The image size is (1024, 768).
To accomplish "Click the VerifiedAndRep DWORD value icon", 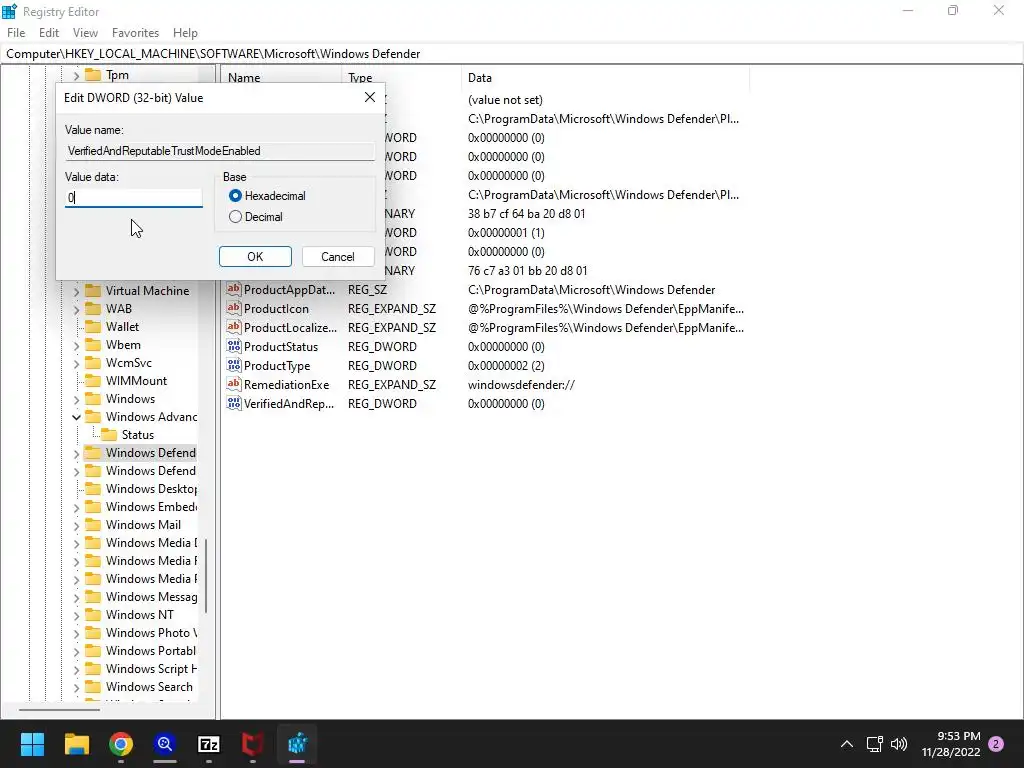I will pos(234,403).
